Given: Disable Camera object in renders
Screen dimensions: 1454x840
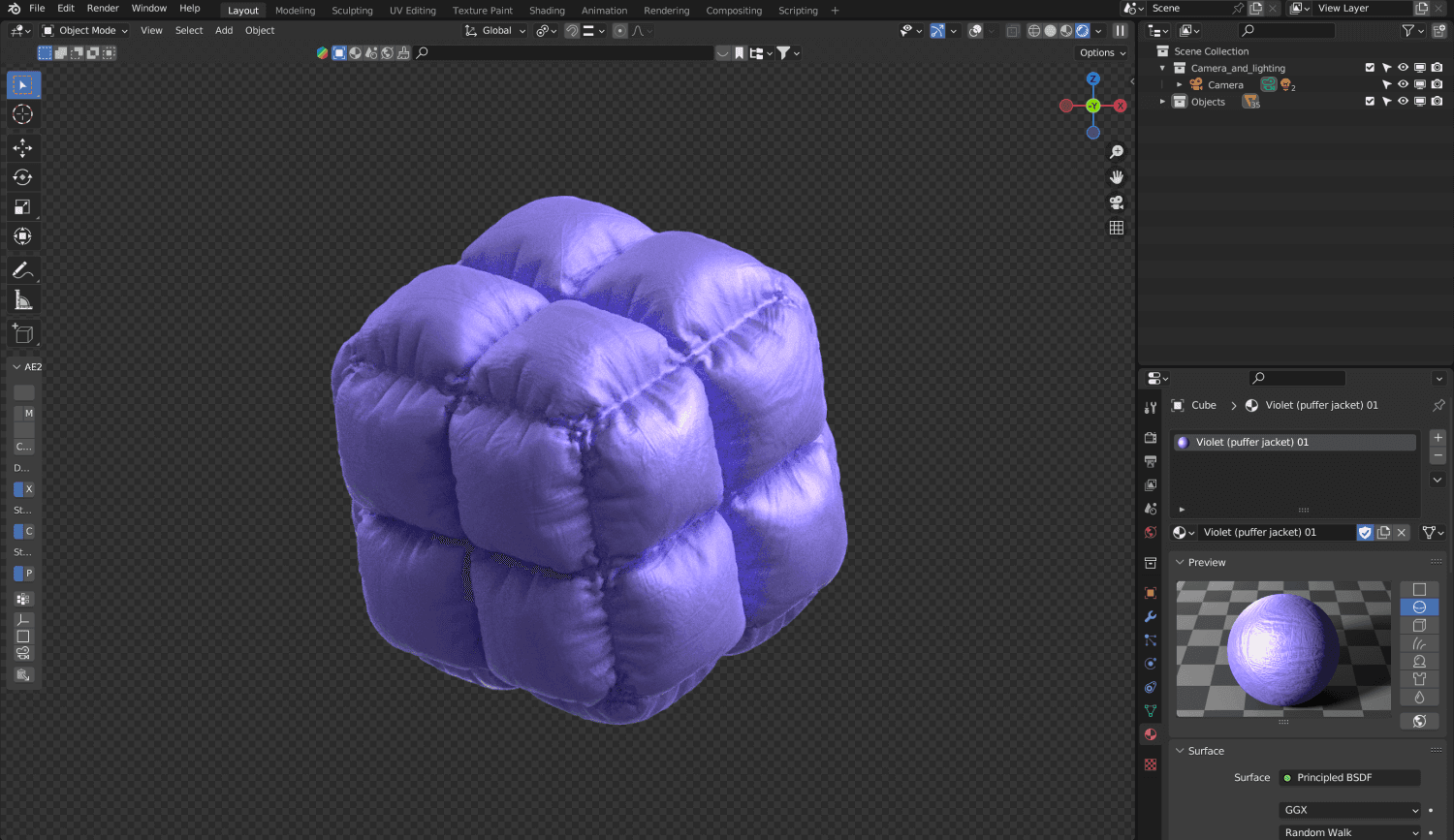Looking at the screenshot, I should tap(1437, 84).
